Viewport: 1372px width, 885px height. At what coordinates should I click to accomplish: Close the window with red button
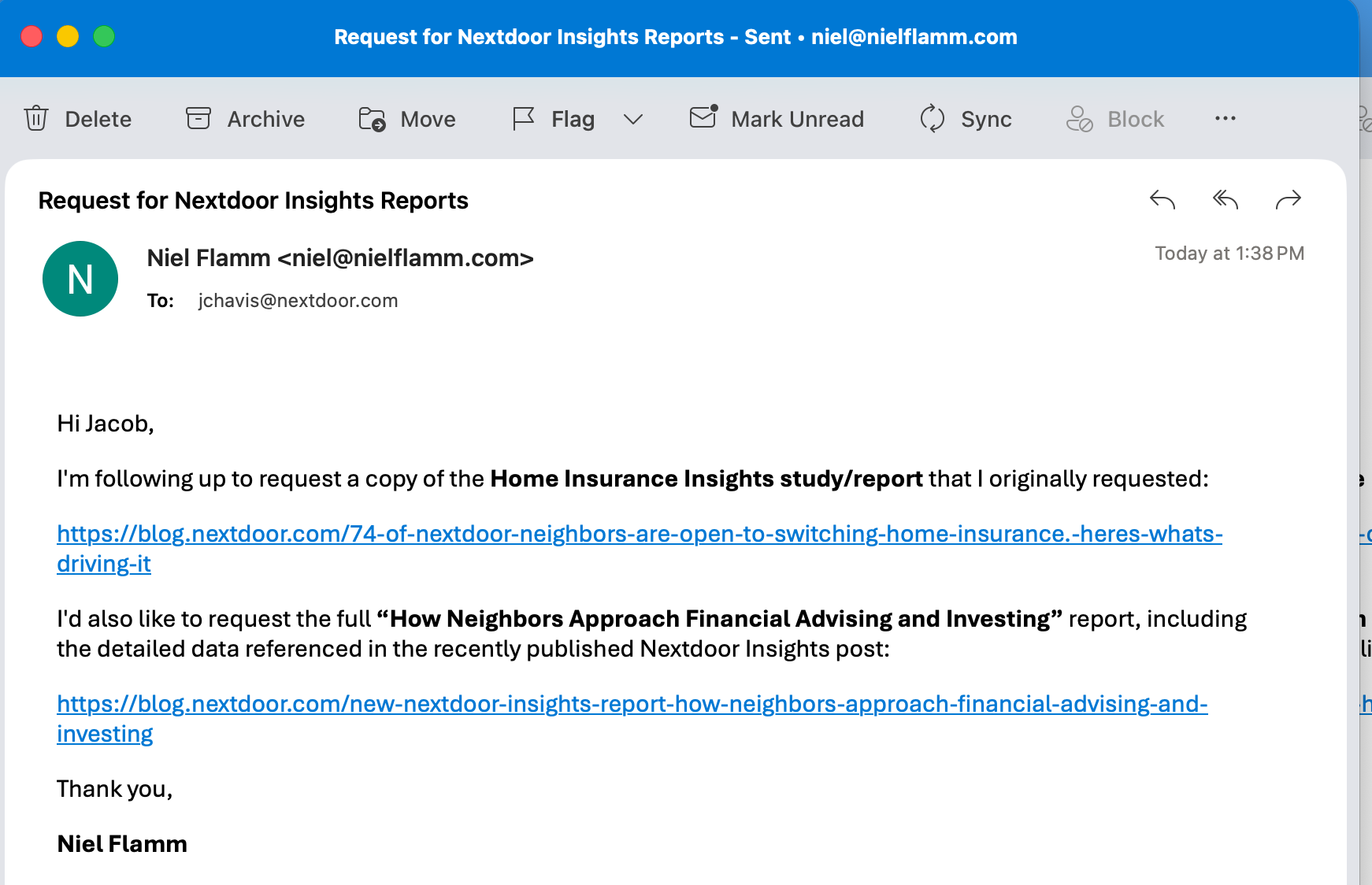32,36
